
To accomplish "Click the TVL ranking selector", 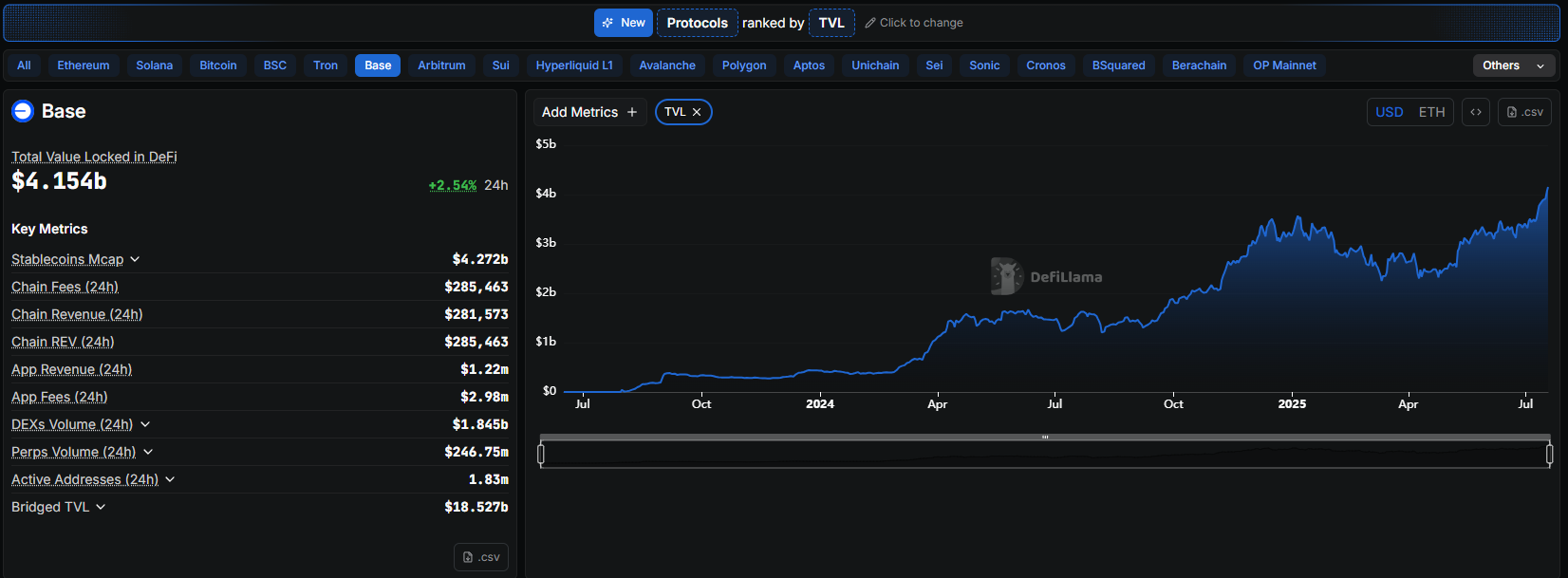I will point(831,23).
